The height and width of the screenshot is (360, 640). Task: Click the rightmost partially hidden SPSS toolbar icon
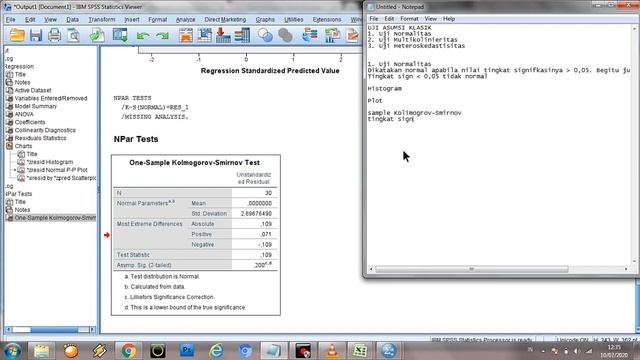pos(353,36)
